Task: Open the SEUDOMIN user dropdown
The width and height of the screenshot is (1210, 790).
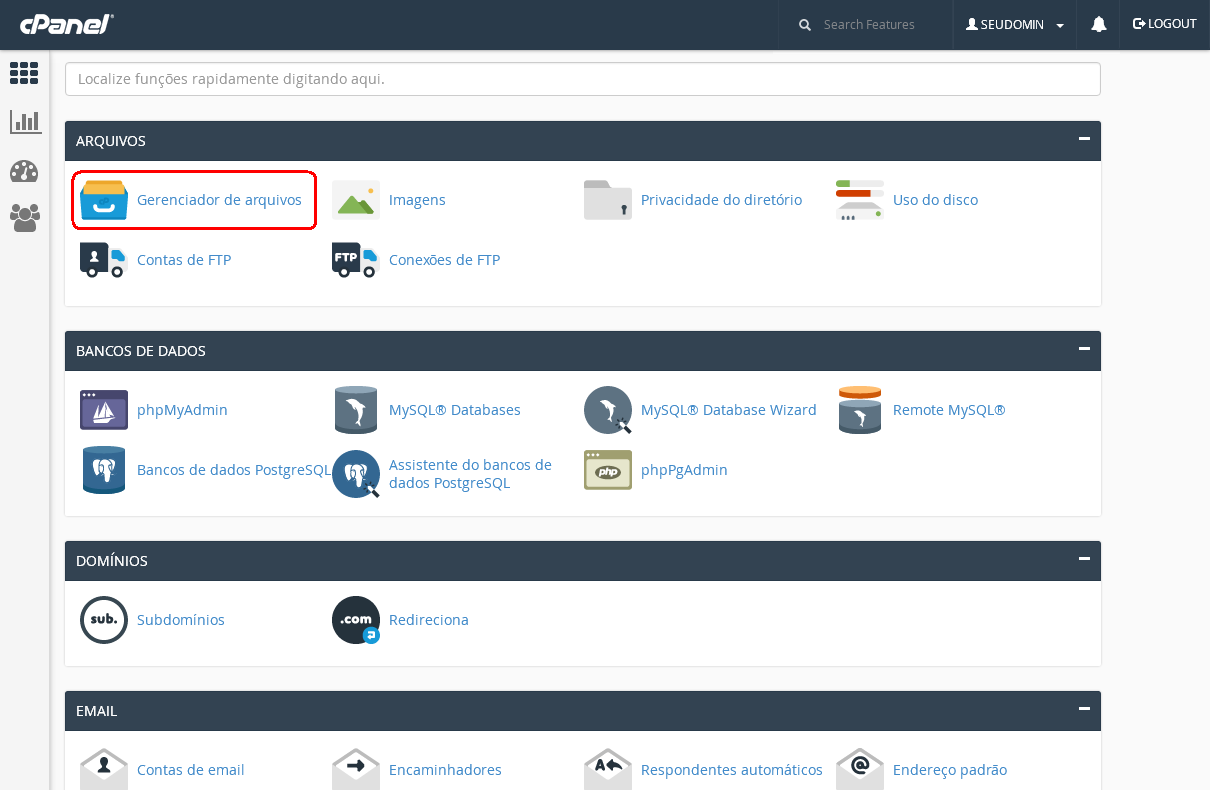Action: [x=1014, y=24]
